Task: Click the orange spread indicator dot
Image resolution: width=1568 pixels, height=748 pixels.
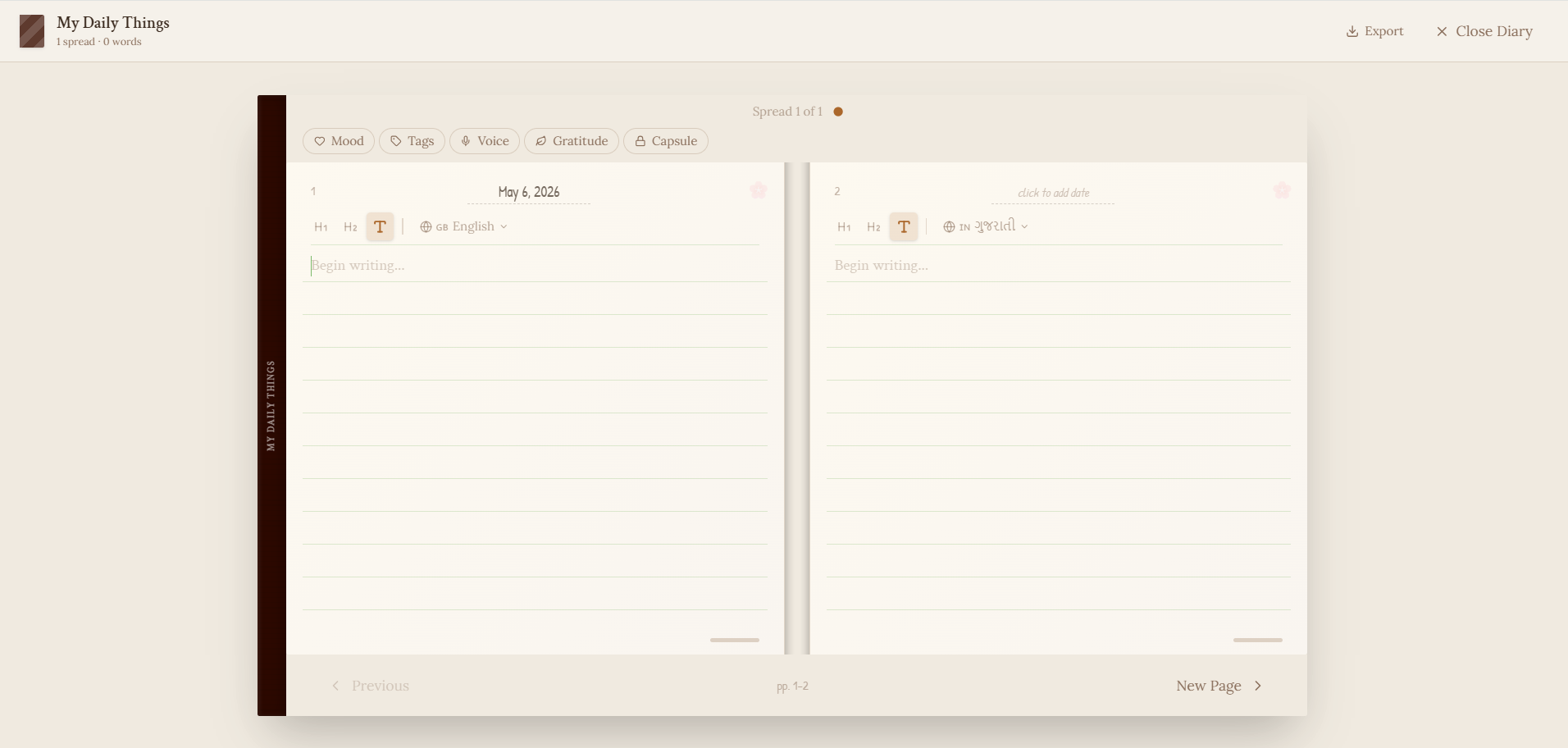Action: click(x=838, y=112)
